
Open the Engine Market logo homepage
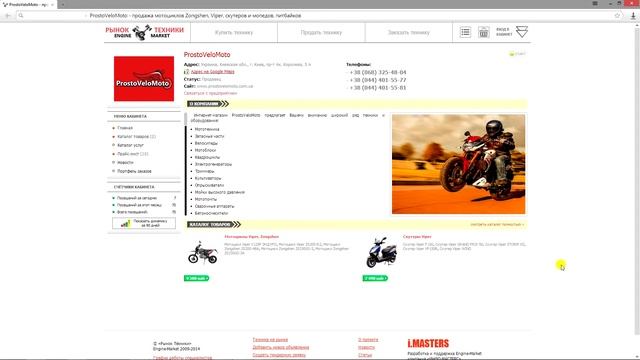click(144, 32)
